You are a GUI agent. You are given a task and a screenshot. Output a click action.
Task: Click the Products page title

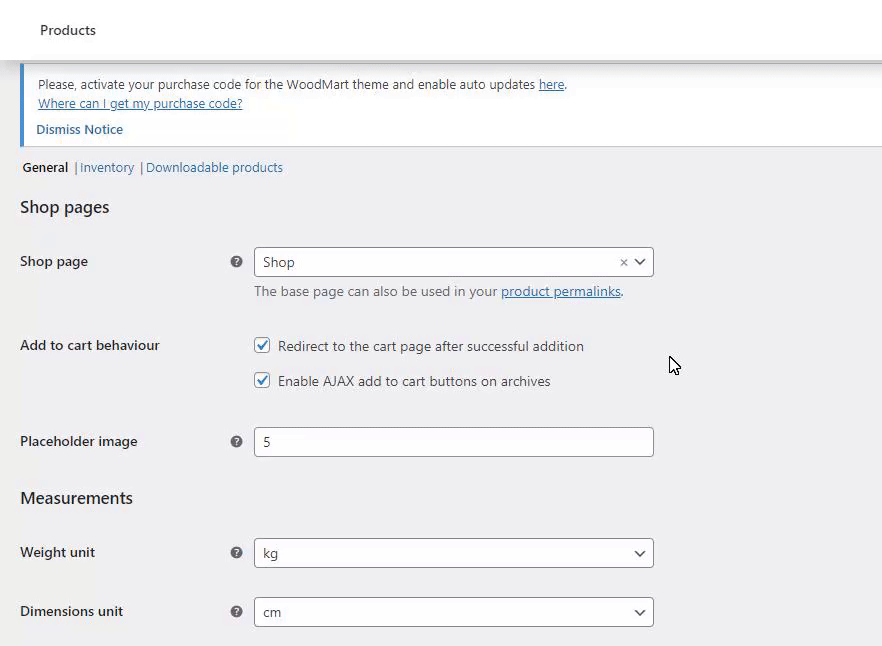click(x=68, y=30)
